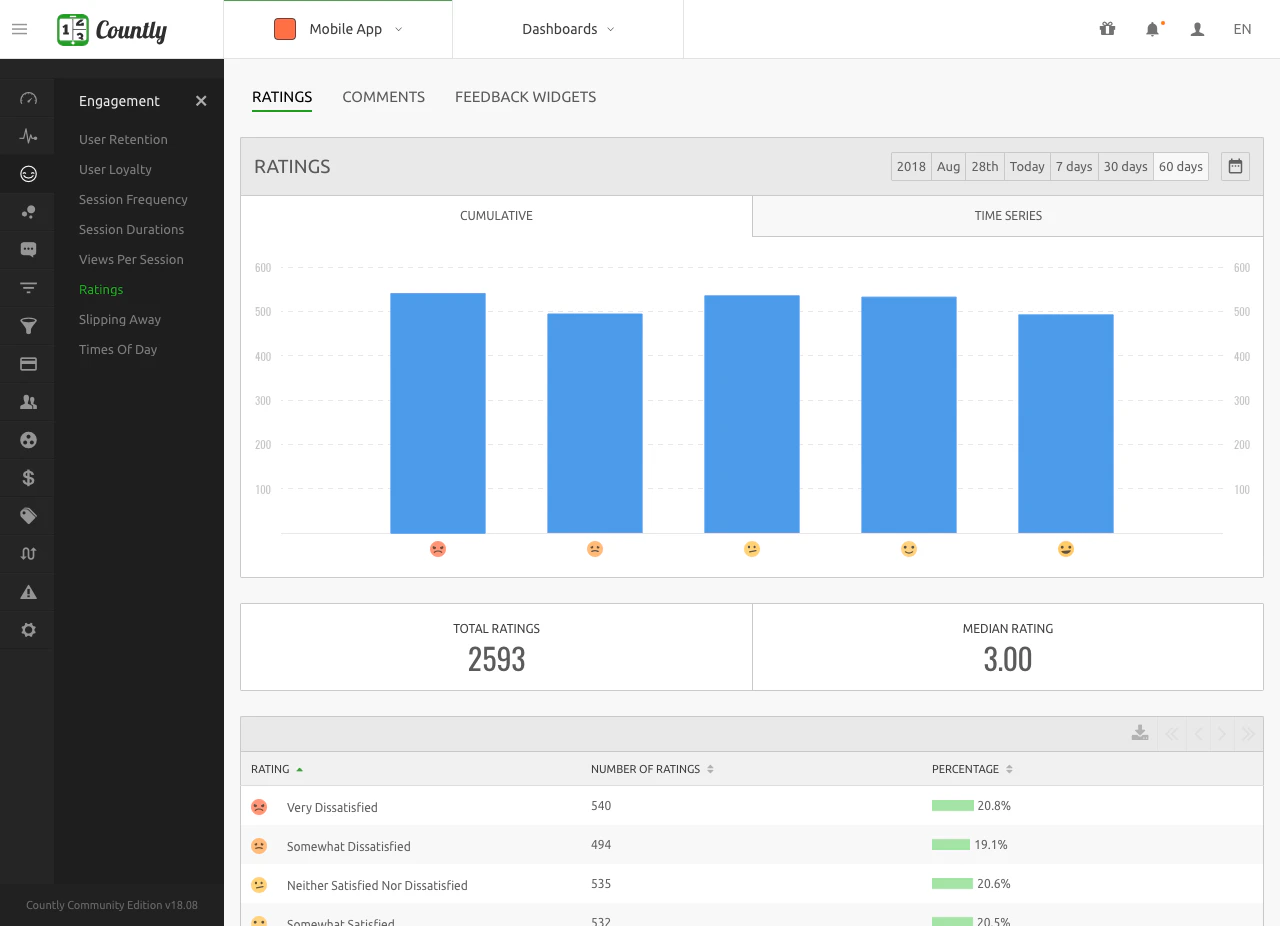The height and width of the screenshot is (926, 1280).
Task: Open Ratings menu item in sidebar
Action: coord(101,290)
